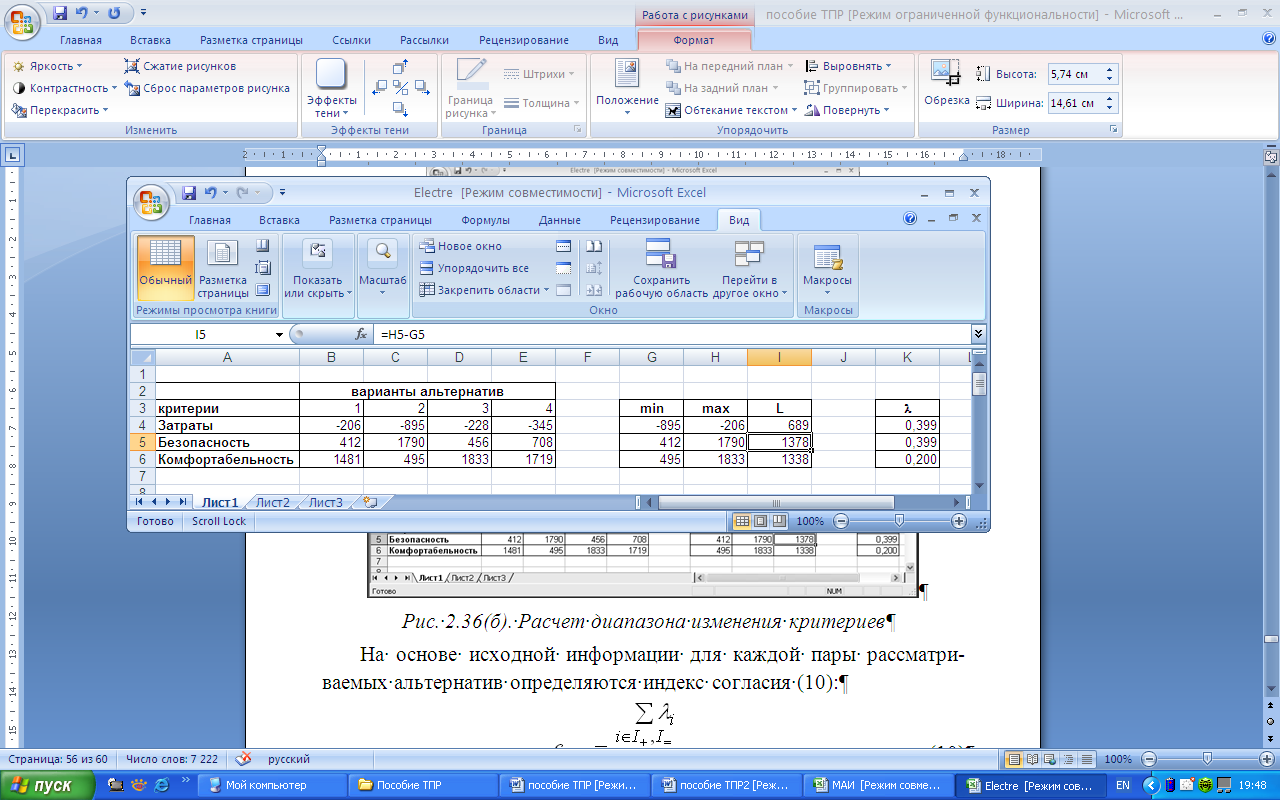Open Align (Выровнять) dropdown
The height and width of the screenshot is (800, 1280).
(849, 66)
